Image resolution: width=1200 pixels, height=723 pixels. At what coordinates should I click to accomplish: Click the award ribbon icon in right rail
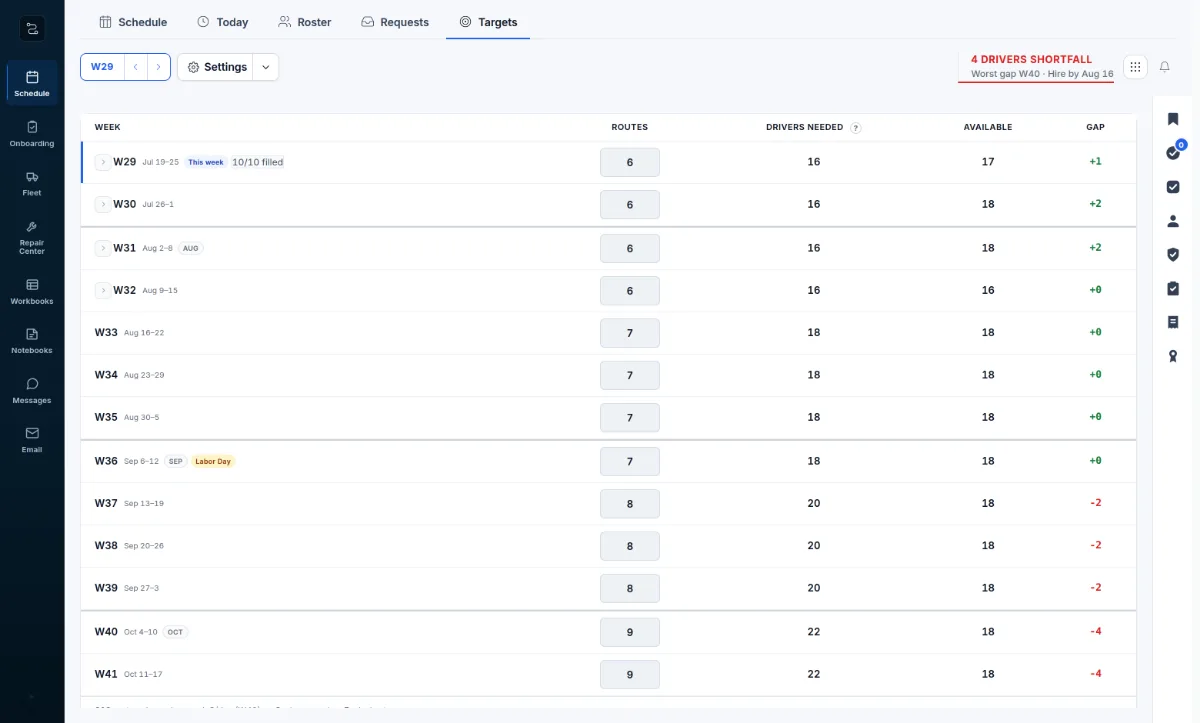click(1173, 356)
